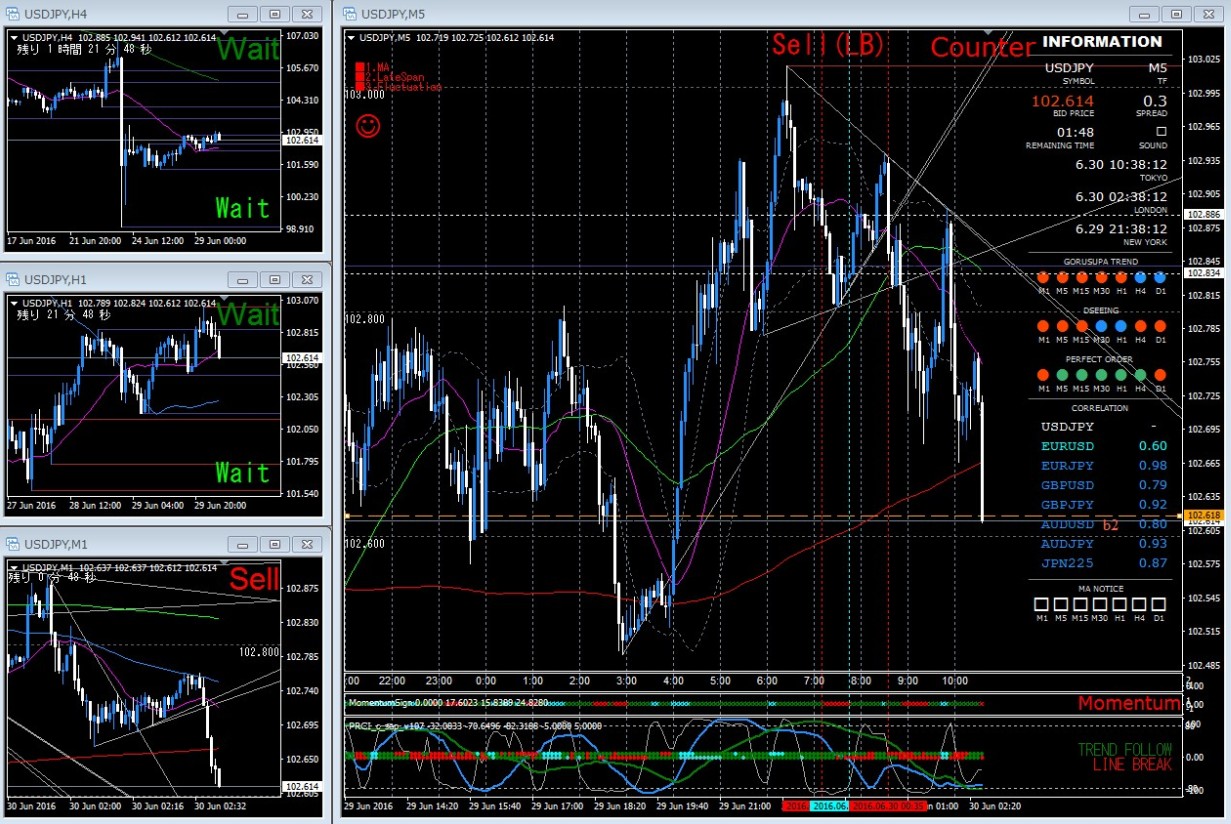Maximize the USDJPY,H4 chart window

tap(275, 14)
